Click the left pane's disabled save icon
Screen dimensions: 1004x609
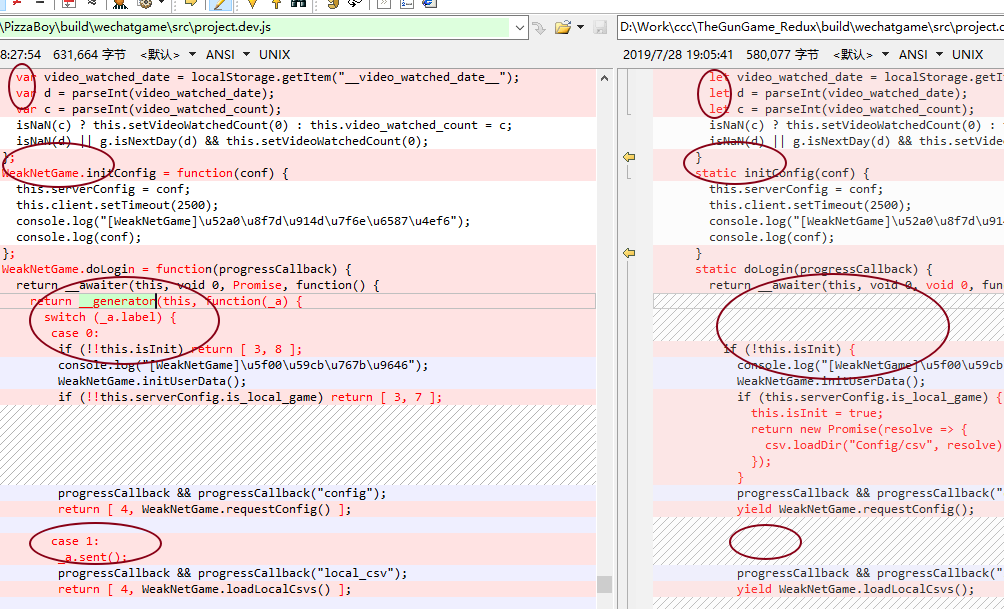pos(600,27)
